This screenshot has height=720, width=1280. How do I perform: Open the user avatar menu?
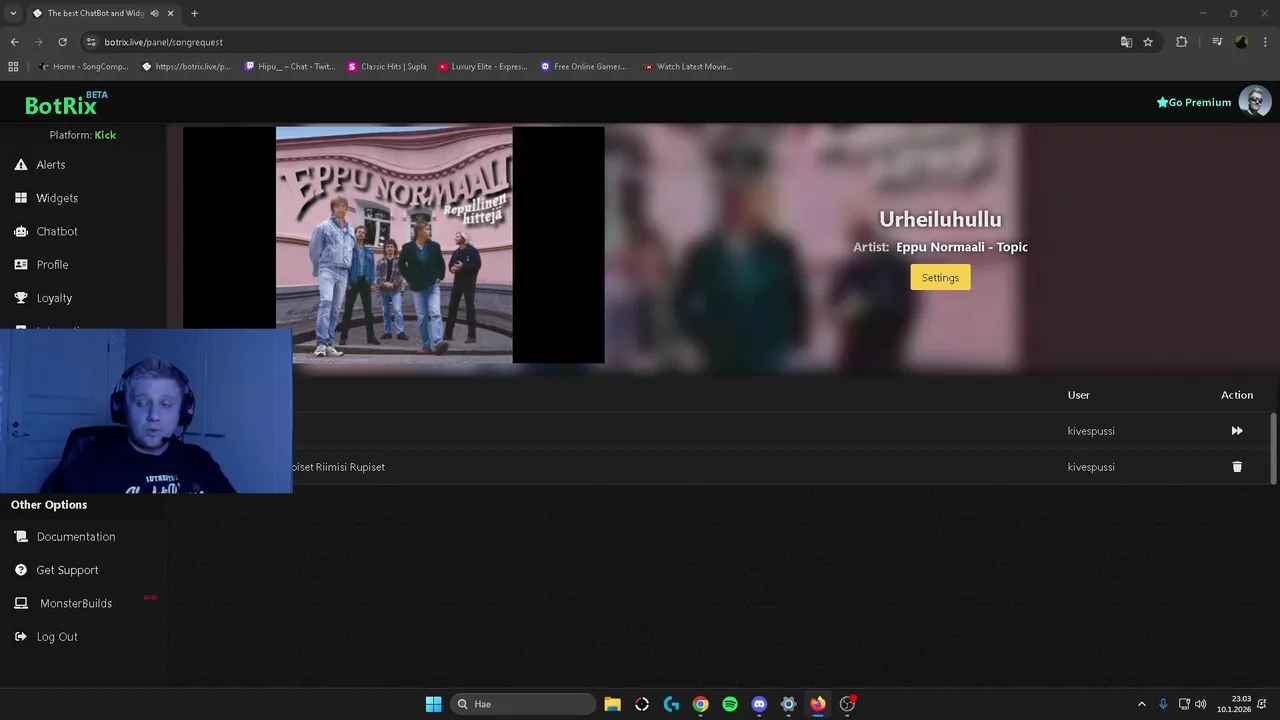(1255, 101)
